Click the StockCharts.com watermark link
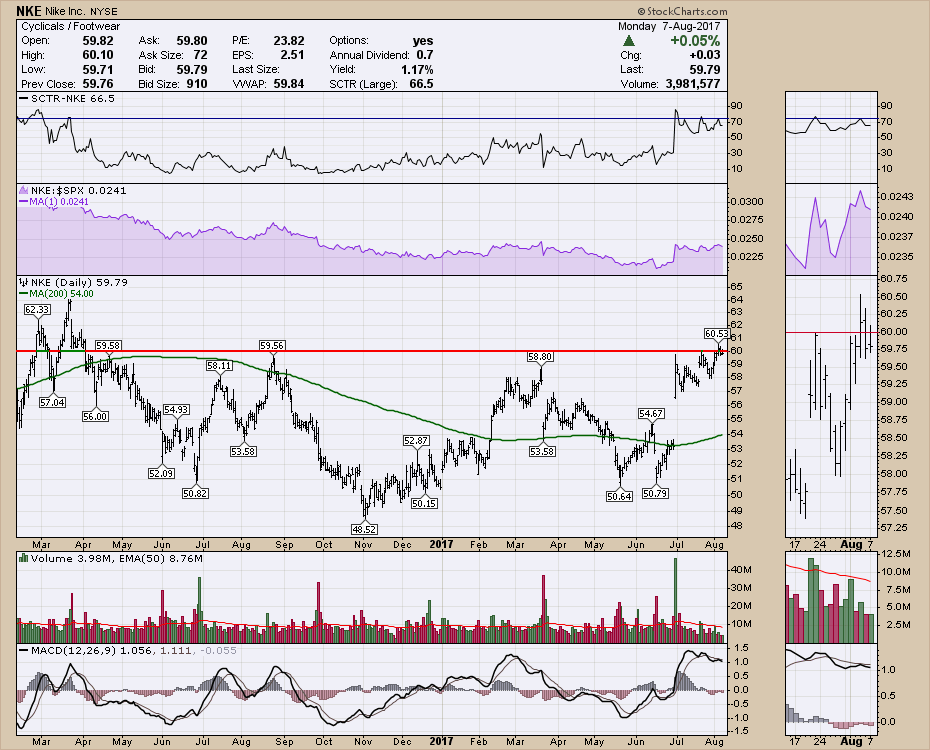The width and height of the screenshot is (930, 750). (x=683, y=11)
